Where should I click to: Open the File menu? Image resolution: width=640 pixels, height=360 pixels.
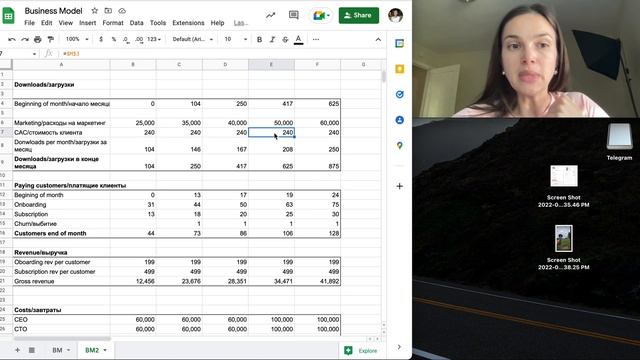[29, 23]
